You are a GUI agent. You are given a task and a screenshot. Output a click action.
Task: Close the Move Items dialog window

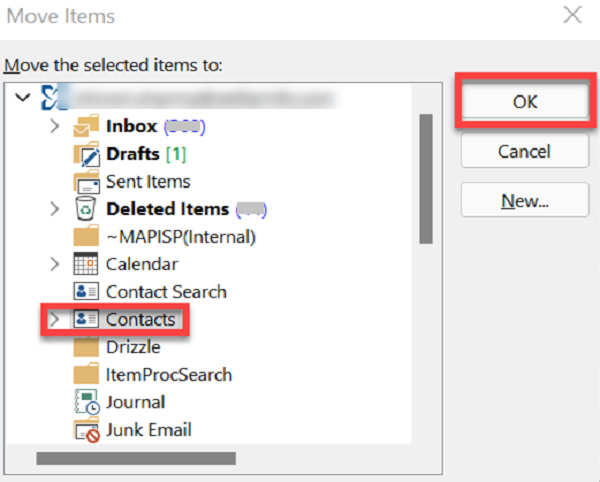[x=573, y=15]
